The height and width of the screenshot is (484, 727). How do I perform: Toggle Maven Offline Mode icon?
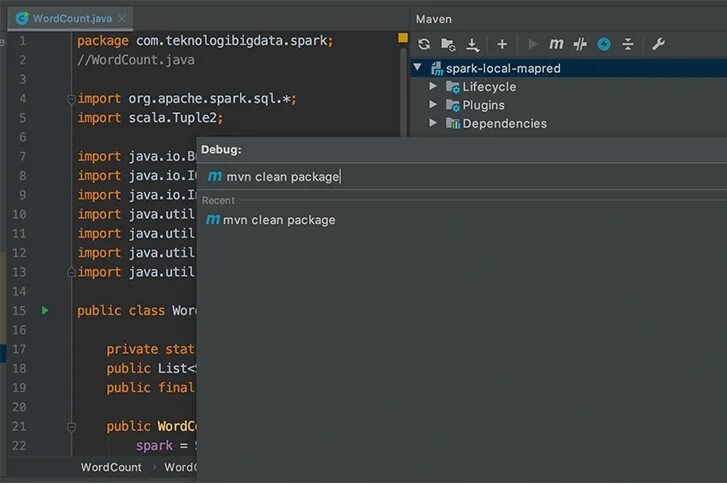(604, 44)
